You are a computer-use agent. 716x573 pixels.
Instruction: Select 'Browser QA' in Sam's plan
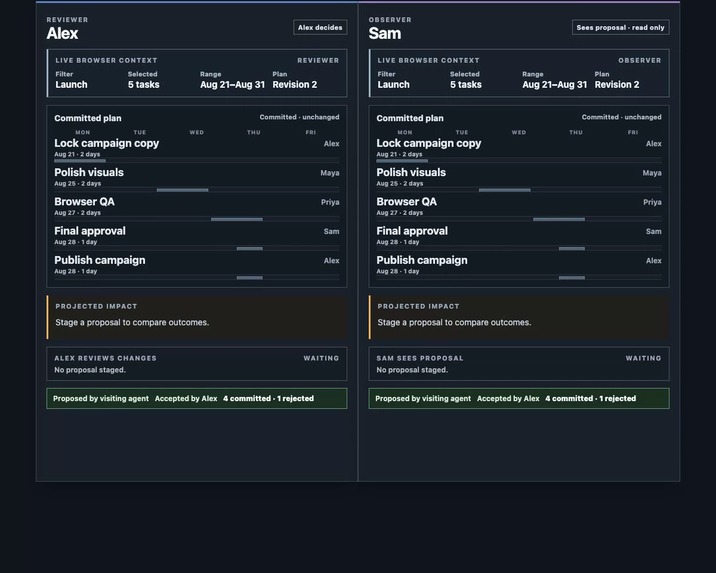point(406,202)
